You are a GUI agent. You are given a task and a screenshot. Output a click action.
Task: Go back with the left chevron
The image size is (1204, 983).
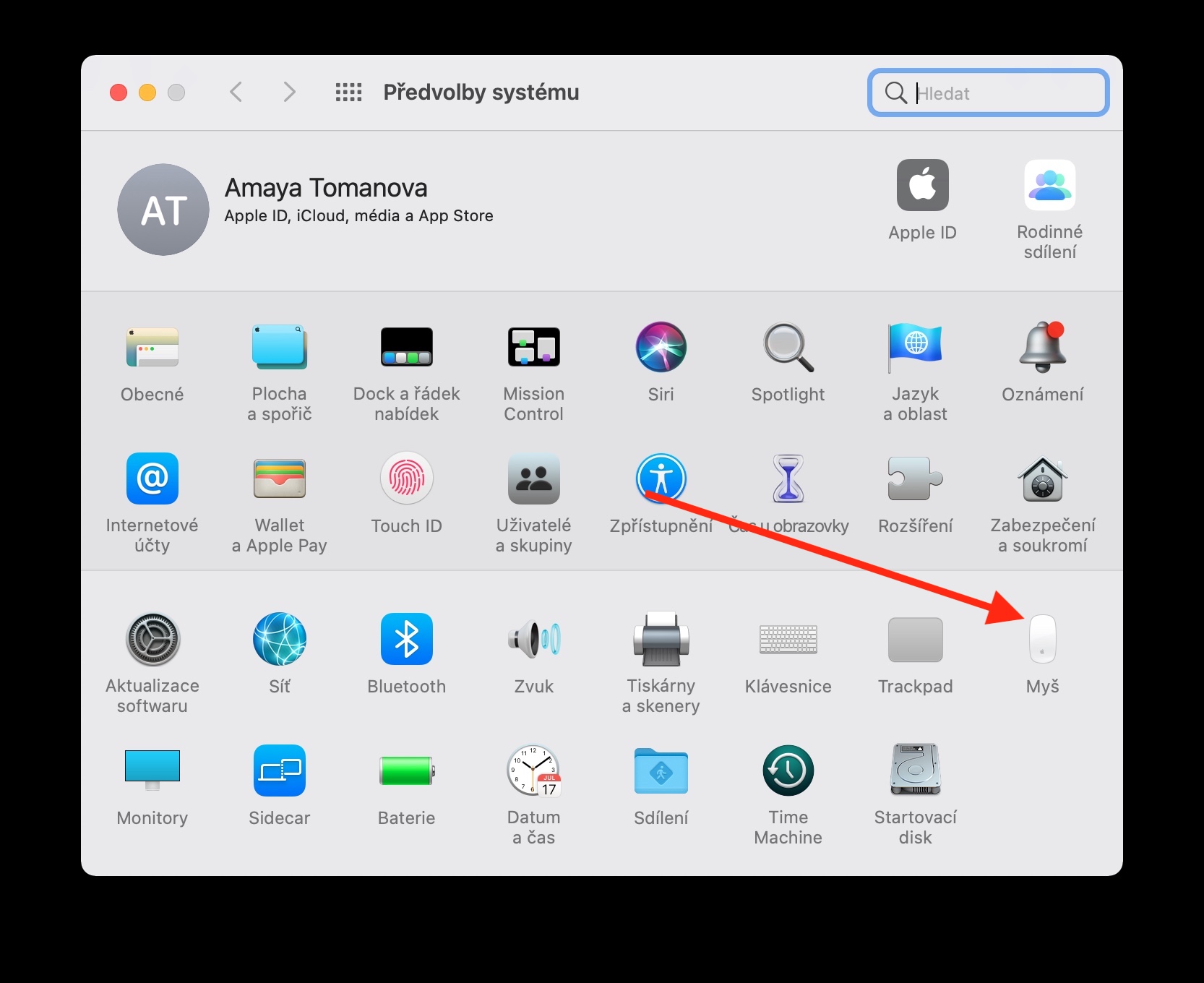click(236, 92)
